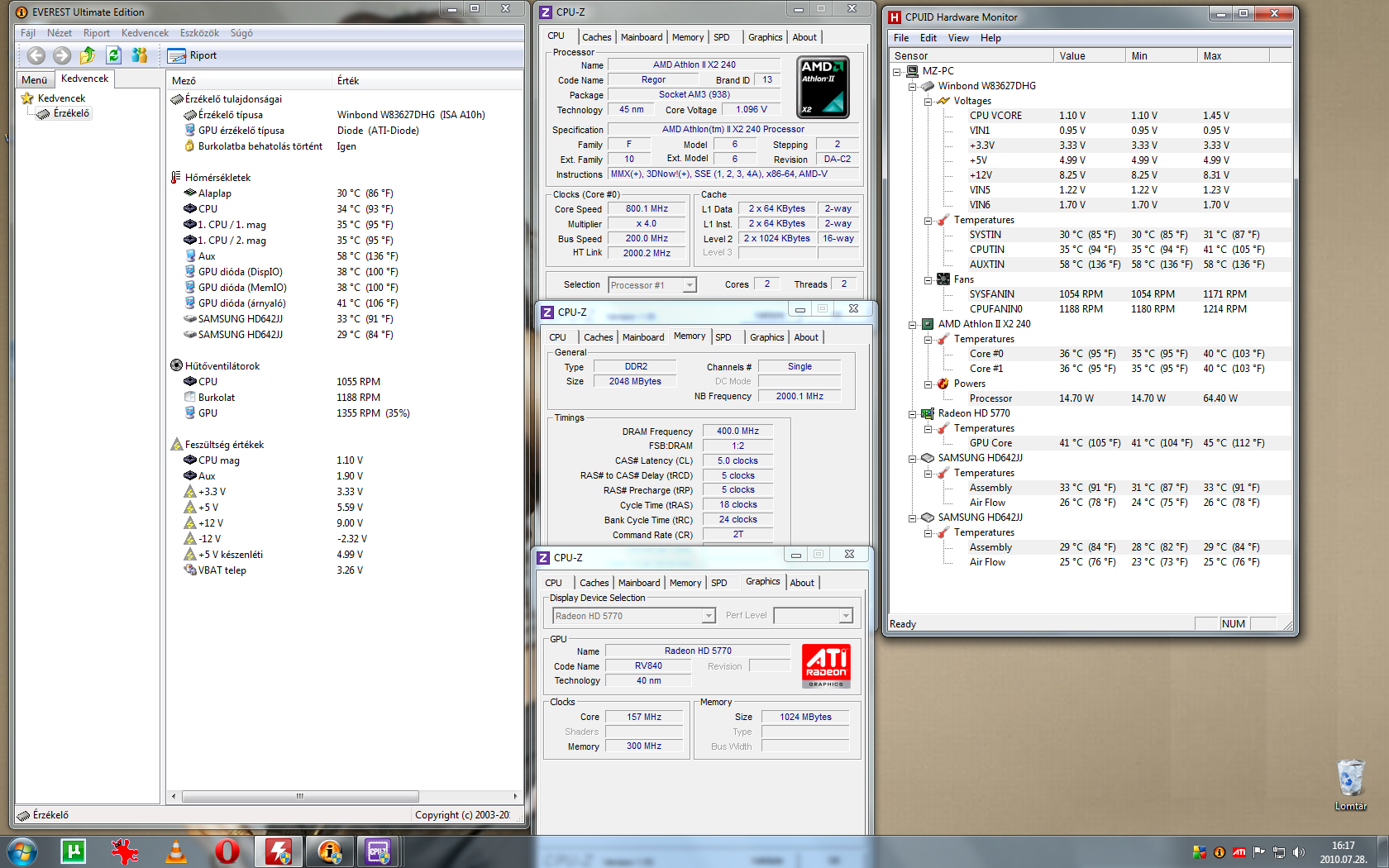Open Caches tab in top CPU-Z window
1389x868 pixels.
point(596,37)
